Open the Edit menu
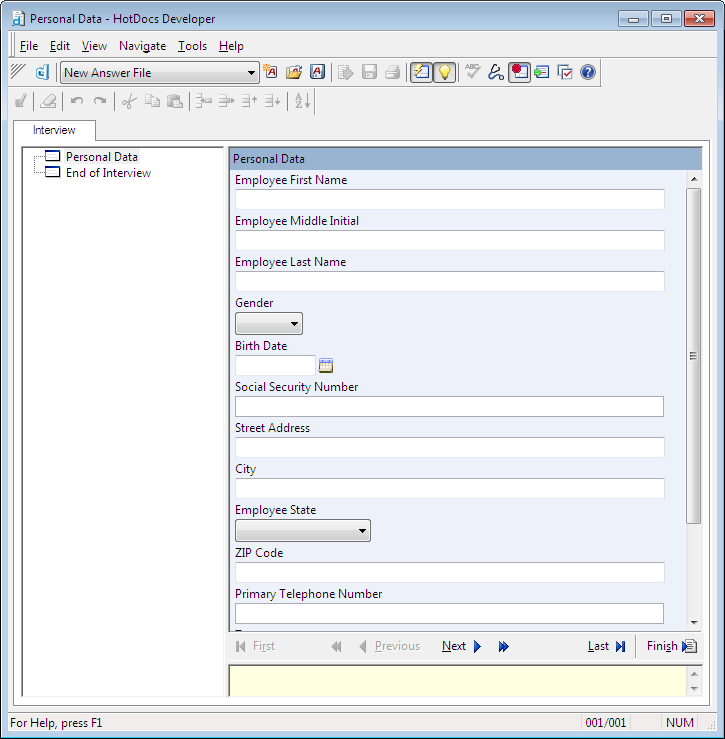The height and width of the screenshot is (739, 725). 60,46
